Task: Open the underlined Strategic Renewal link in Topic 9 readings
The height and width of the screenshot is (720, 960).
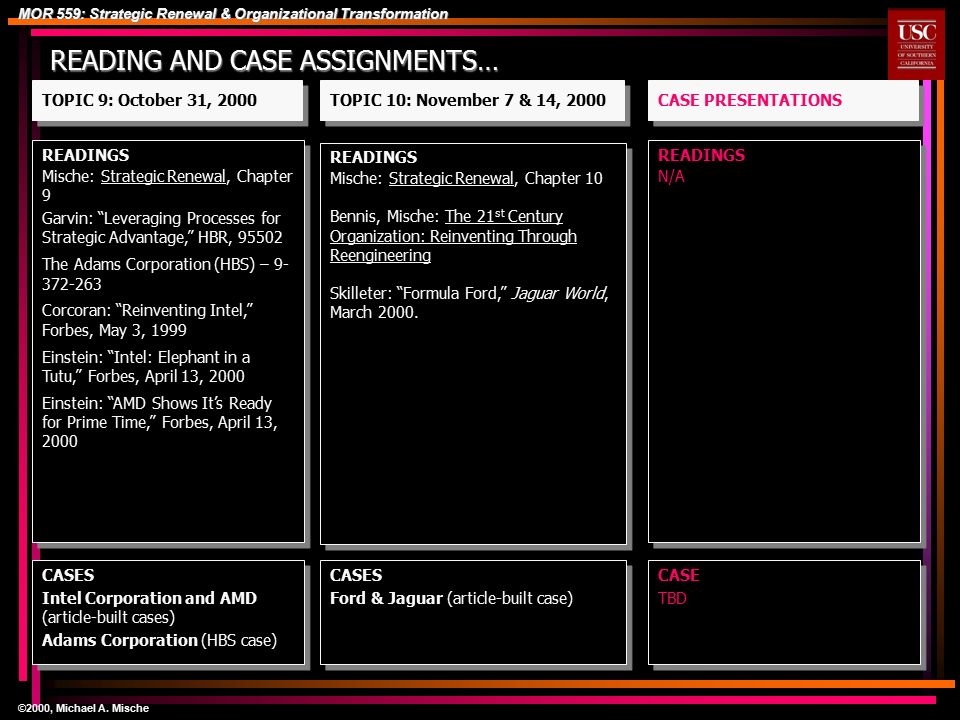Action: (163, 176)
